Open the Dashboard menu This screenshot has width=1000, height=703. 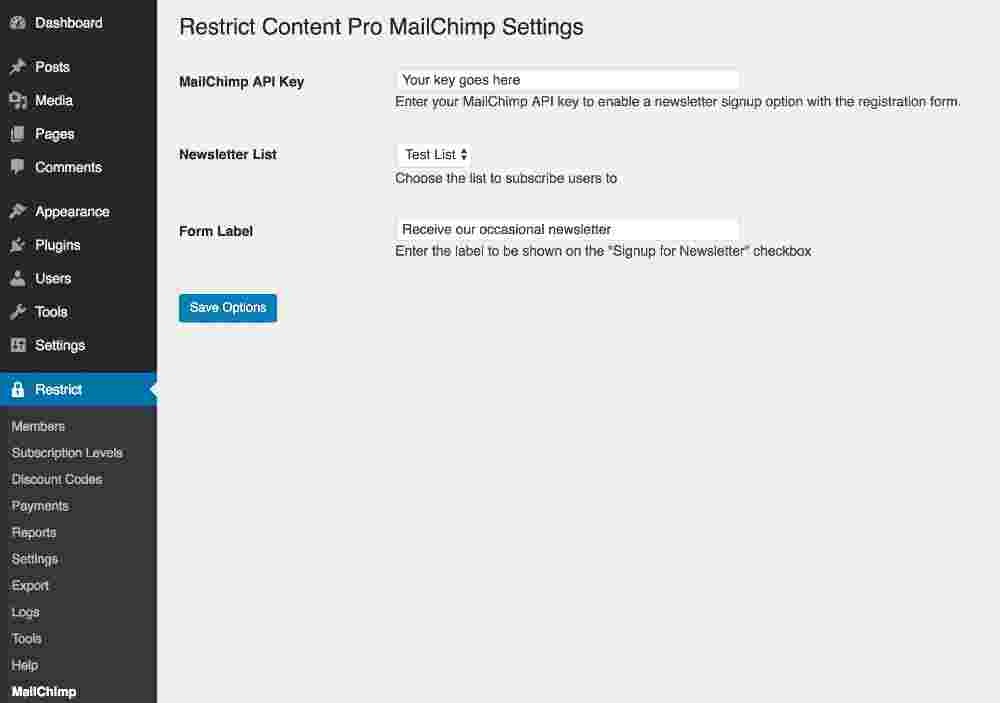click(78, 23)
